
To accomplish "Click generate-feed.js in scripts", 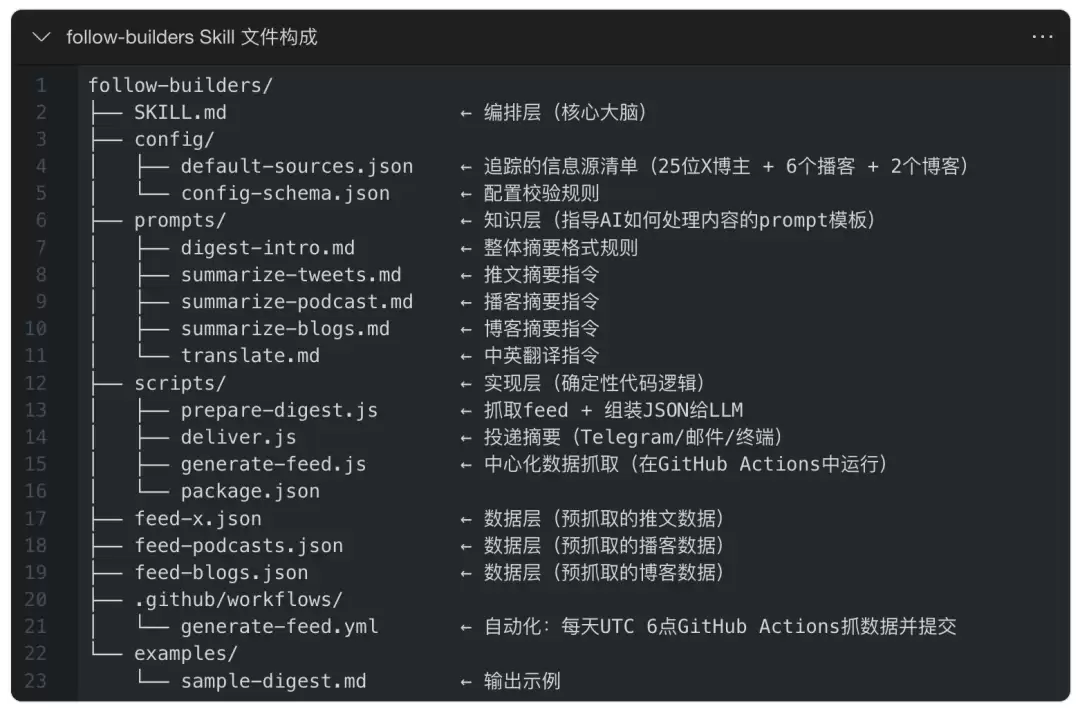I will (273, 464).
